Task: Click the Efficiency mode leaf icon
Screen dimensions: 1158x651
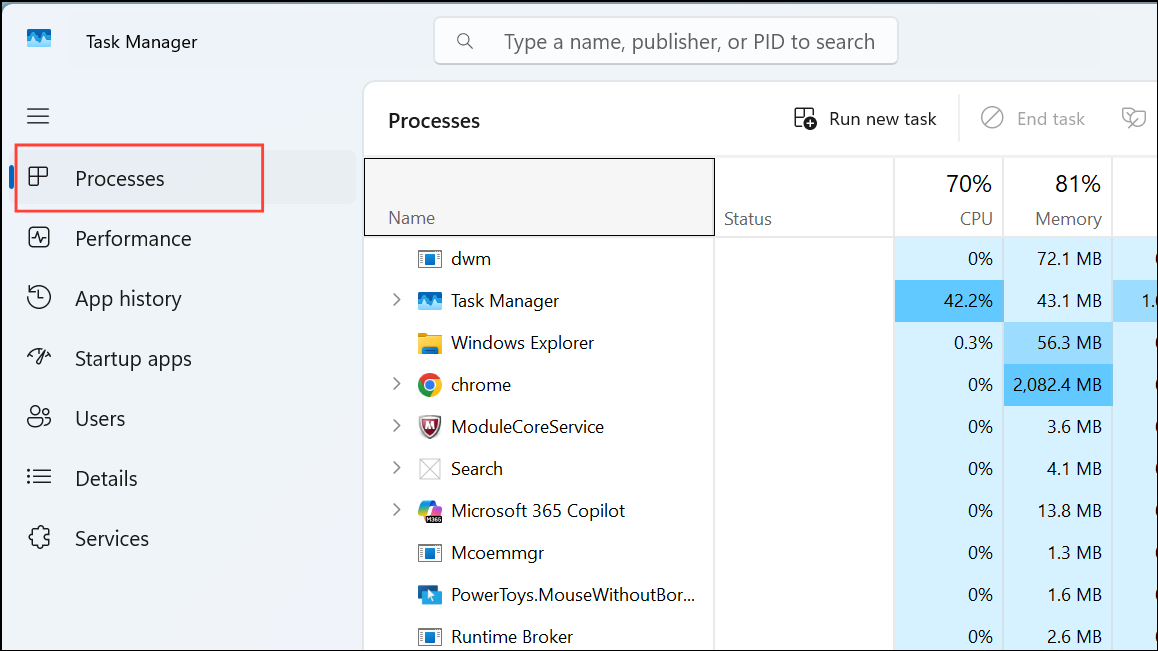Action: click(1134, 117)
